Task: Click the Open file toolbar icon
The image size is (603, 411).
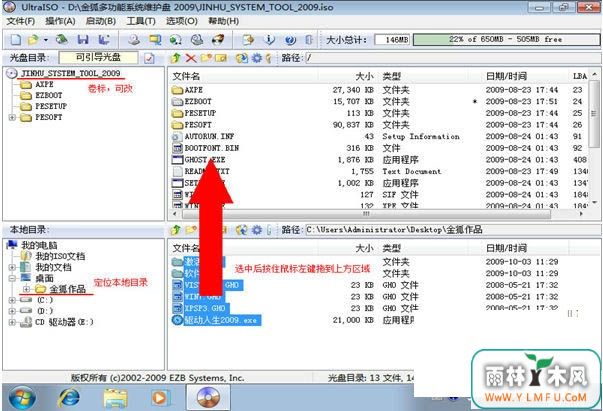Action: tap(33, 39)
